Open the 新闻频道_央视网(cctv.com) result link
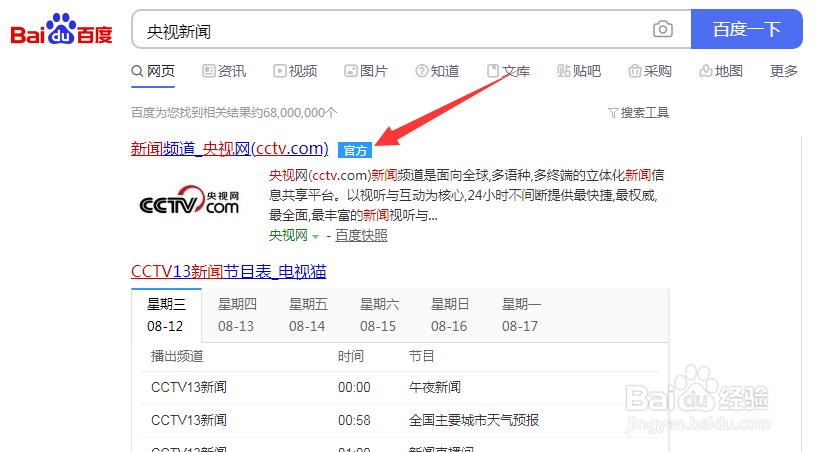The image size is (815, 452). (229, 149)
